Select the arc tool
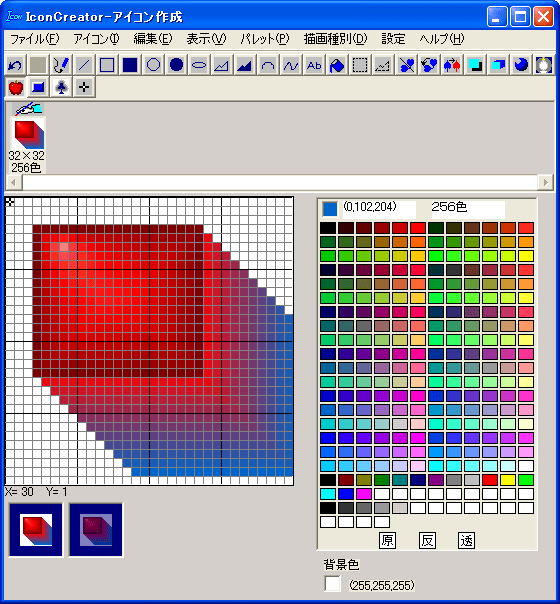The height and width of the screenshot is (604, 560). pyautogui.click(x=268, y=65)
